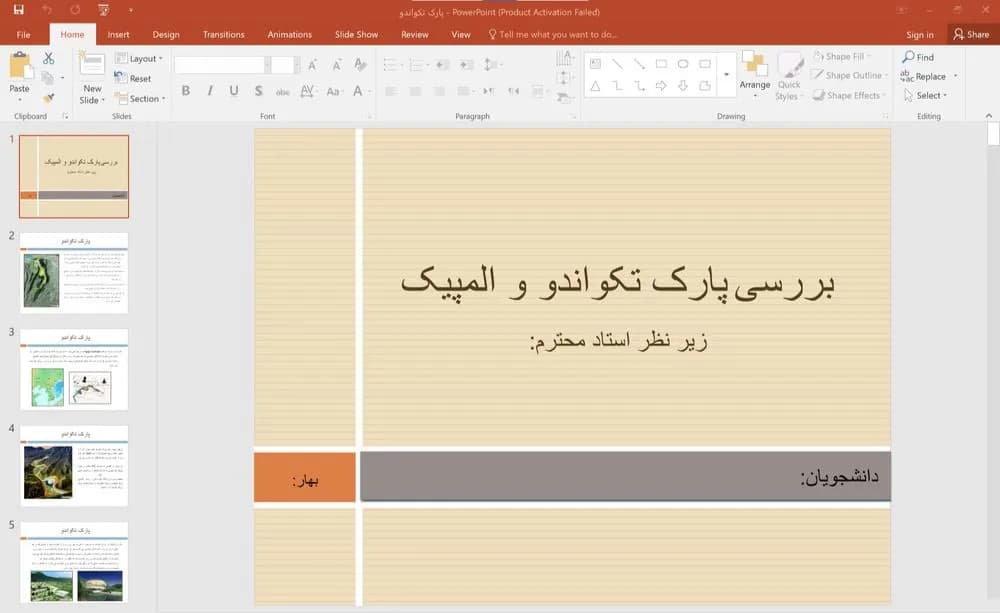1000x613 pixels.
Task: Toggle Text Shadow formatting
Action: pos(258,91)
